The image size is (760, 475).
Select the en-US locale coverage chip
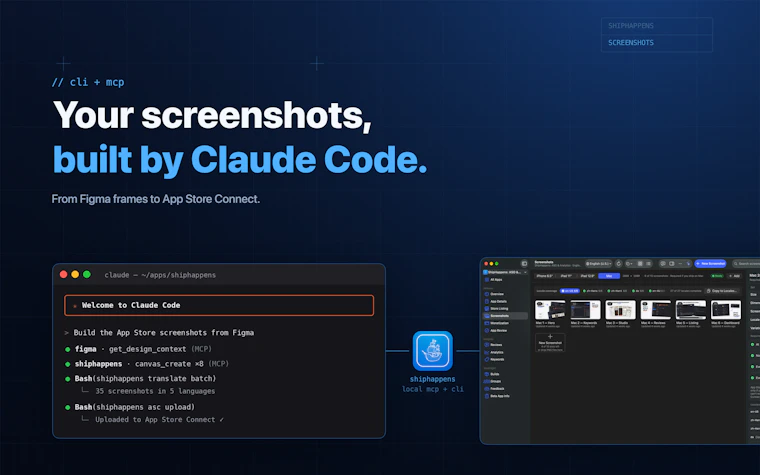(570, 291)
